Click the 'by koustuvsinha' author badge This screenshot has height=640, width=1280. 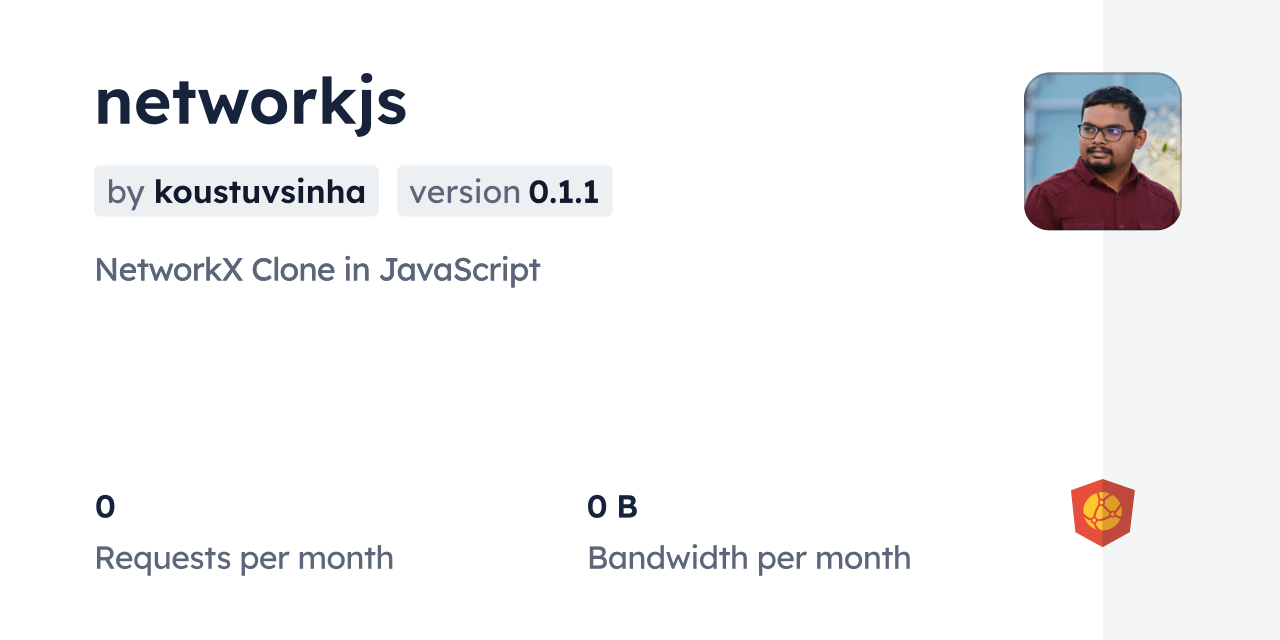[236, 191]
